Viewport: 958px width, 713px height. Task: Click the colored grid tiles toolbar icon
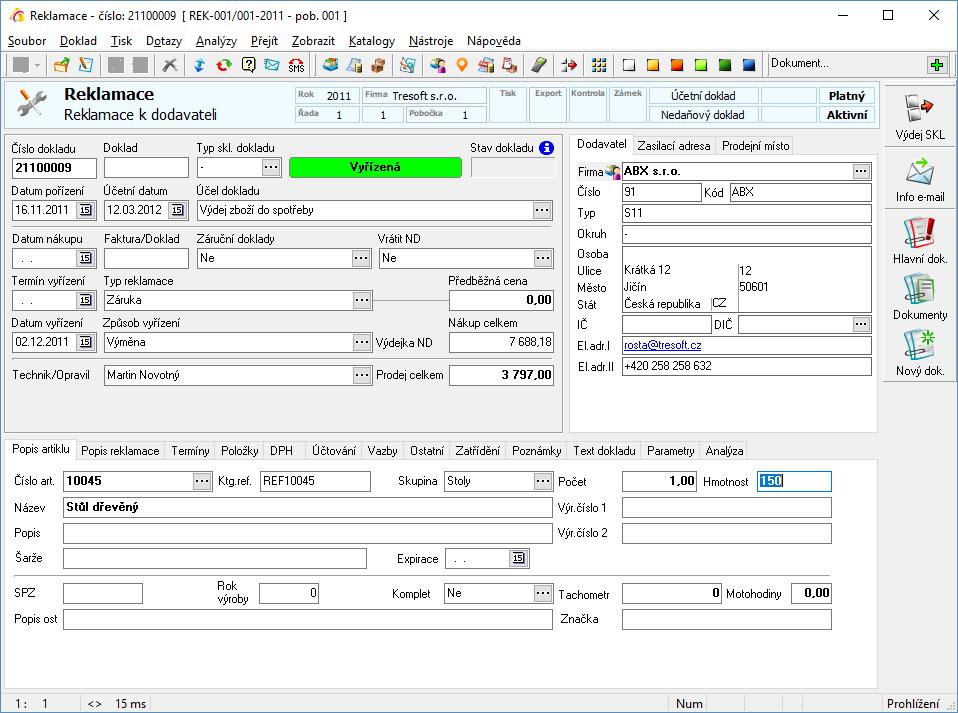click(599, 65)
